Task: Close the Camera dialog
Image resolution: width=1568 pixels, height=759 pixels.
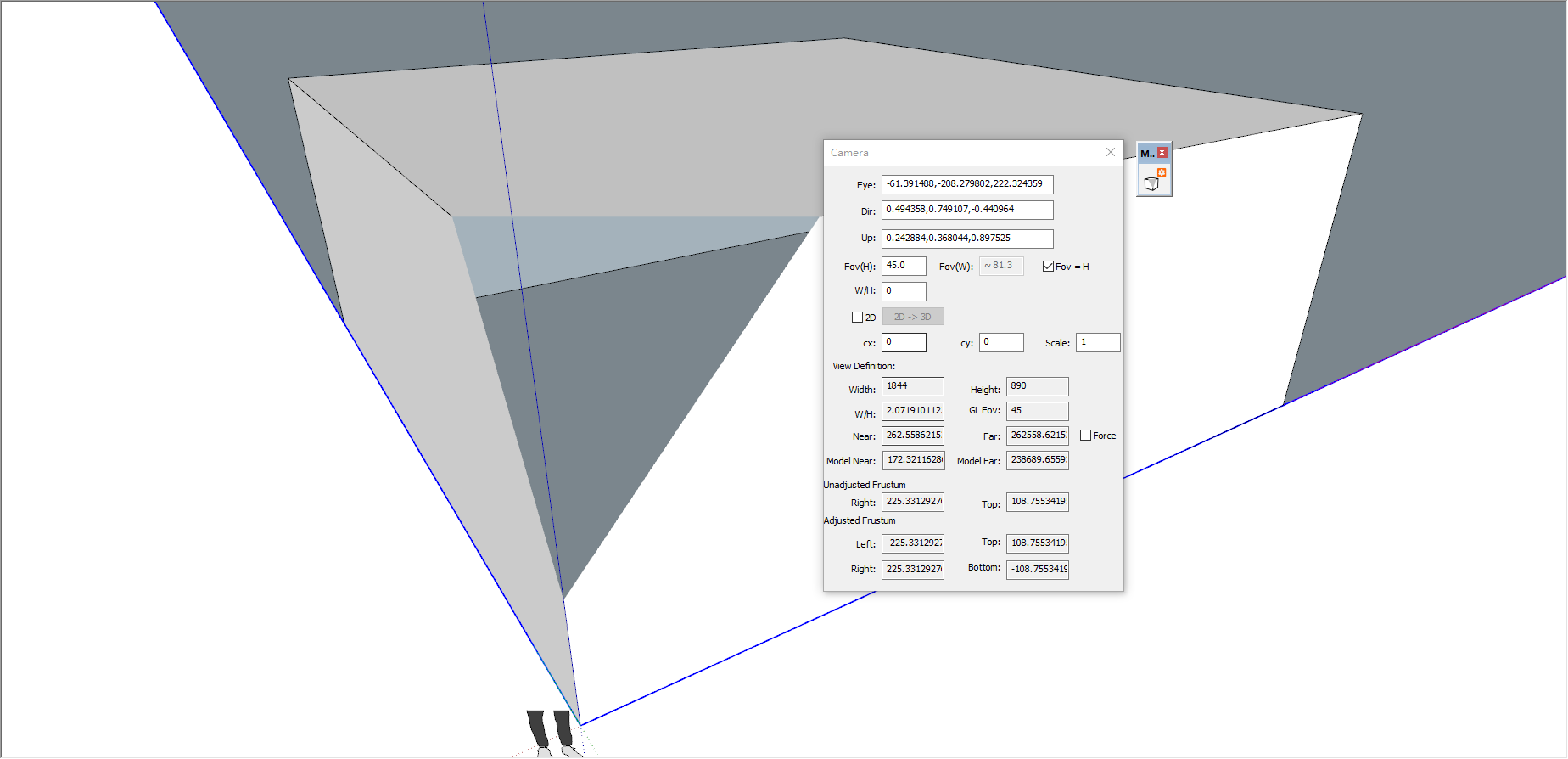Action: pyautogui.click(x=1110, y=152)
